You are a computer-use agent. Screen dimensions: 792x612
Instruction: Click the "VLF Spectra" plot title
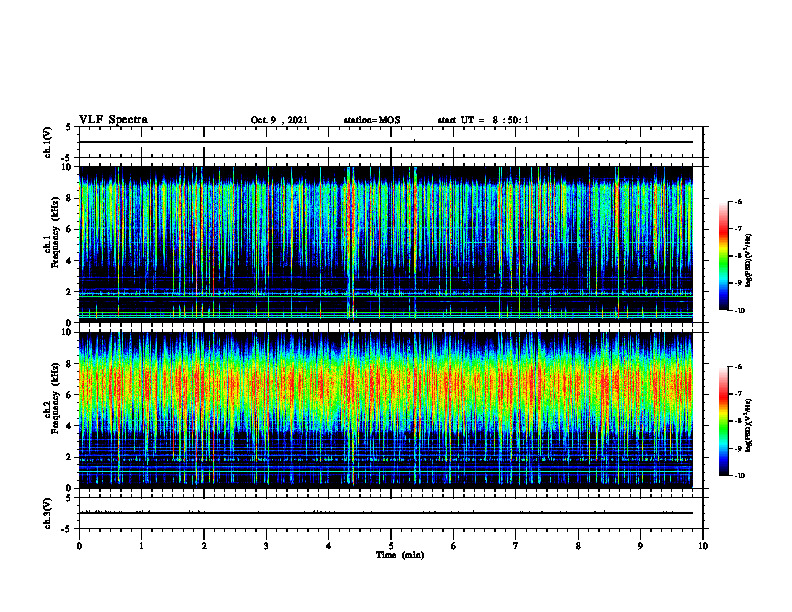point(113,120)
